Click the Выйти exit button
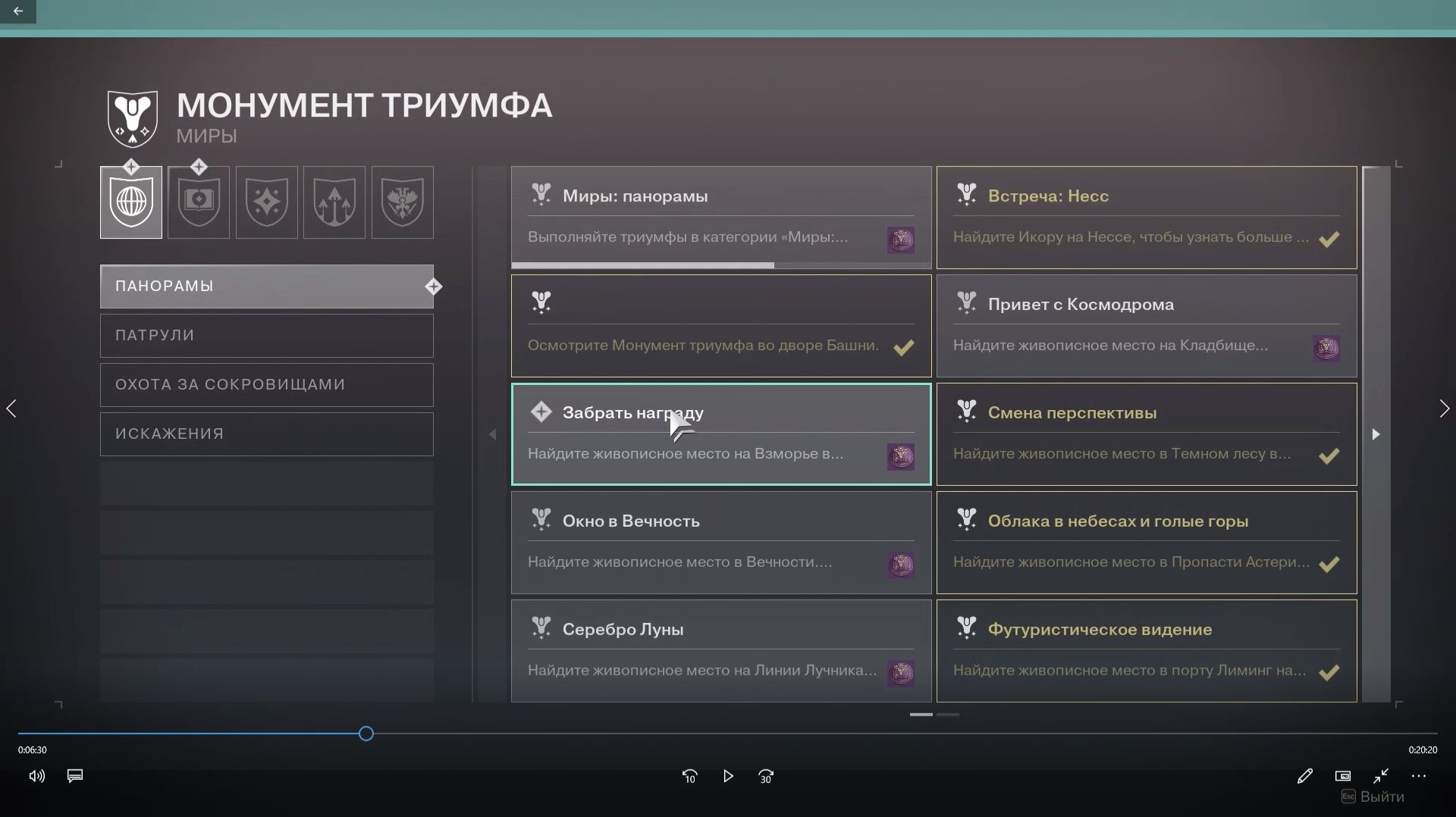Viewport: 1456px width, 817px height. 1373,797
